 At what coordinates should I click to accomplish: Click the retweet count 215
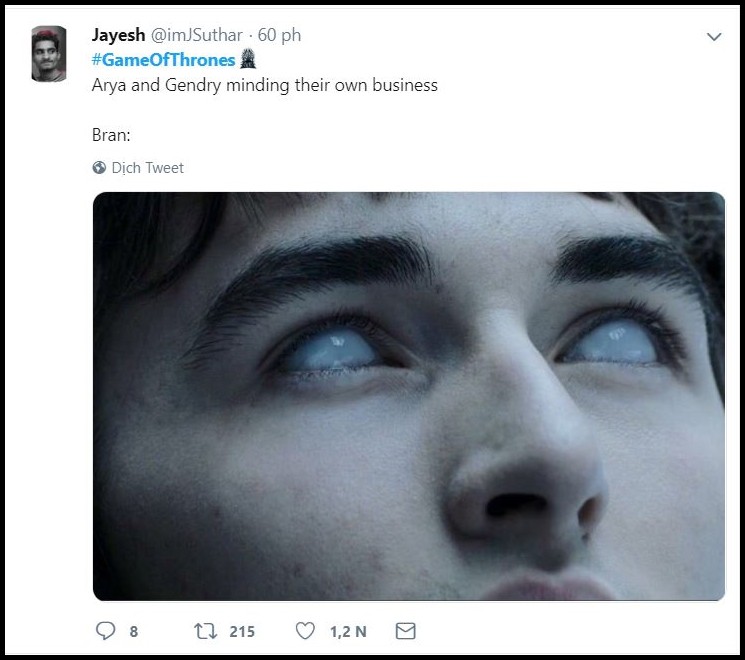pos(242,631)
